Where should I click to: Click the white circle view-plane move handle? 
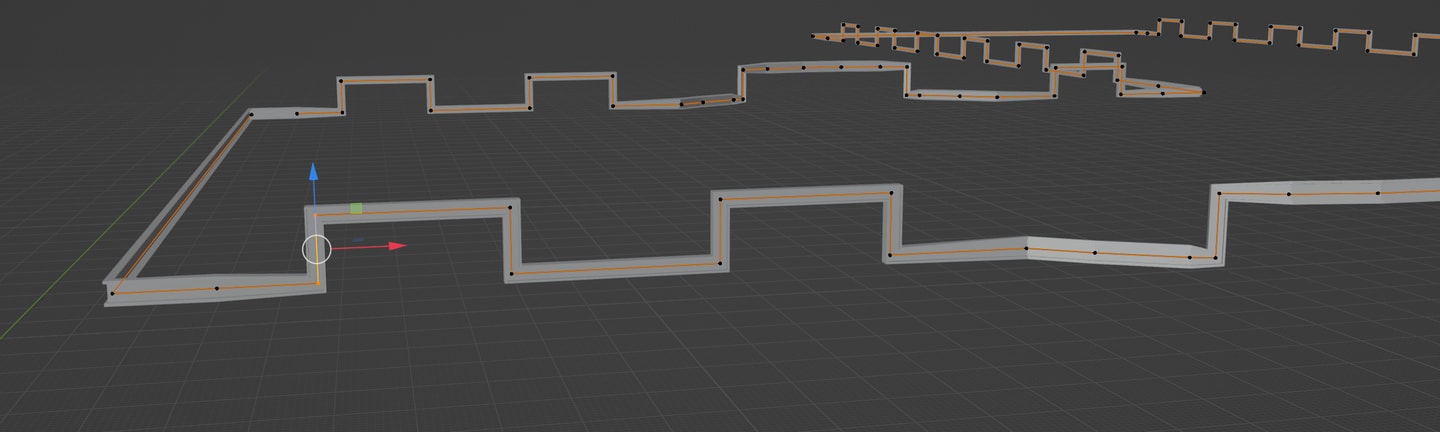[x=316, y=249]
